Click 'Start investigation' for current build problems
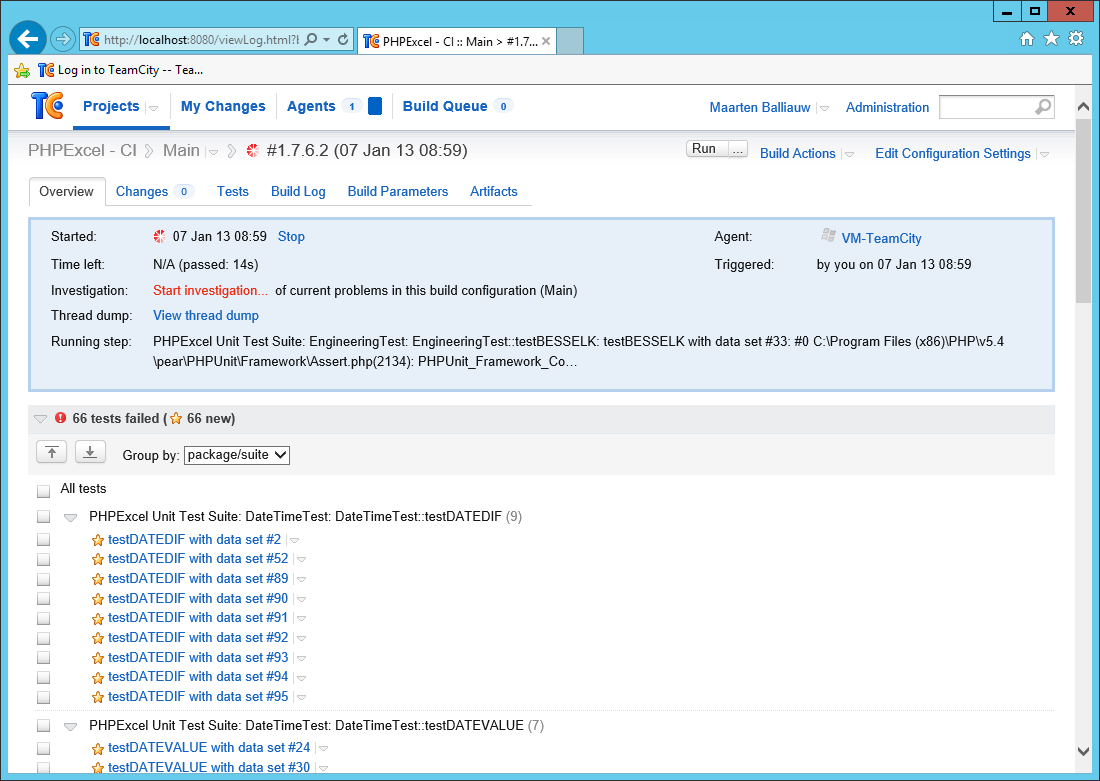Screen dimensions: 1100x781 (x=209, y=289)
